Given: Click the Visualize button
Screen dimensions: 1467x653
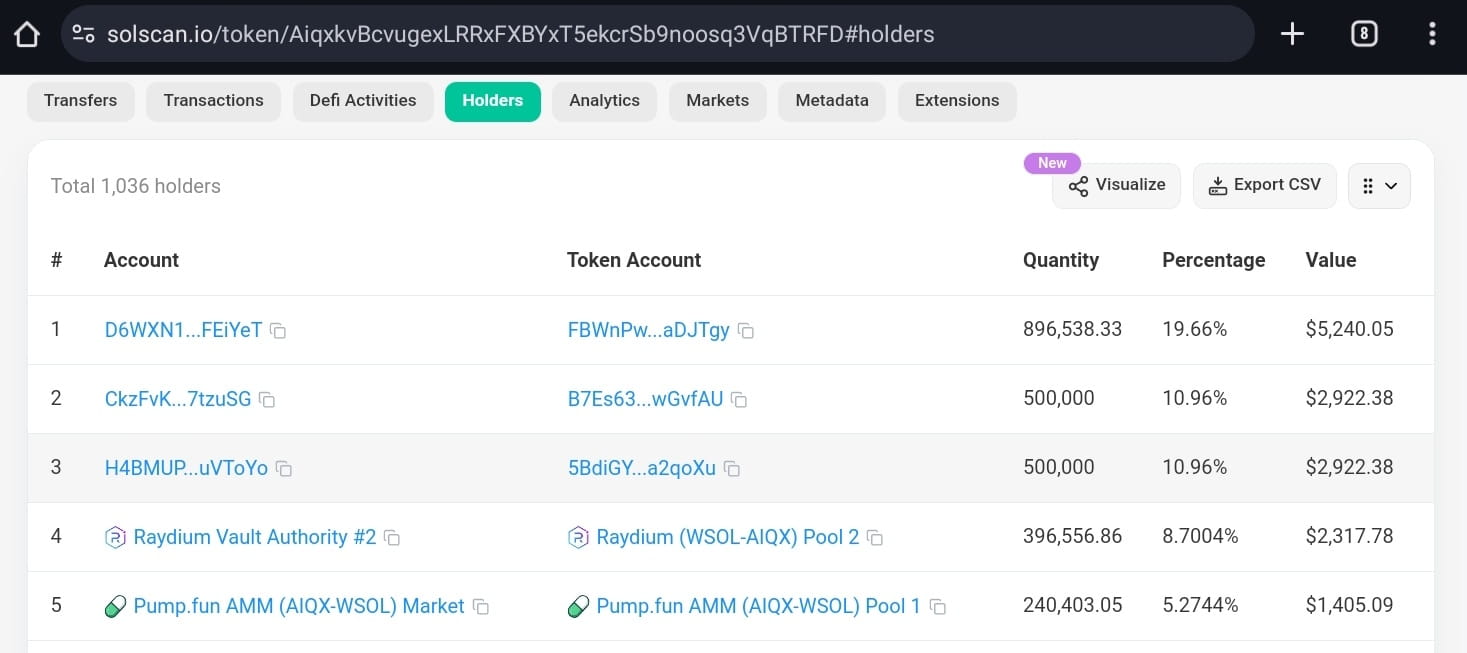Looking at the screenshot, I should pyautogui.click(x=1116, y=186).
